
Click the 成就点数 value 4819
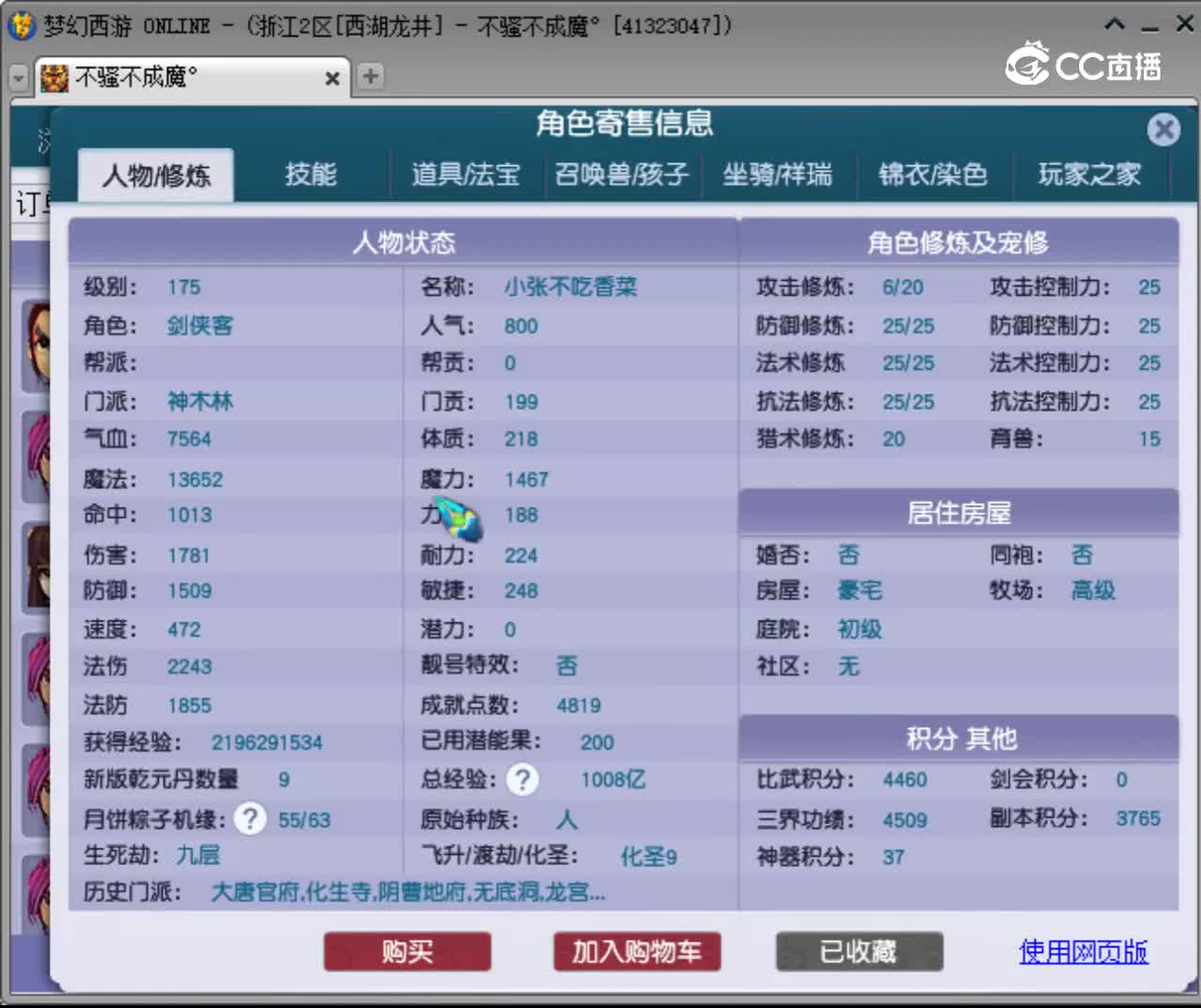click(578, 706)
